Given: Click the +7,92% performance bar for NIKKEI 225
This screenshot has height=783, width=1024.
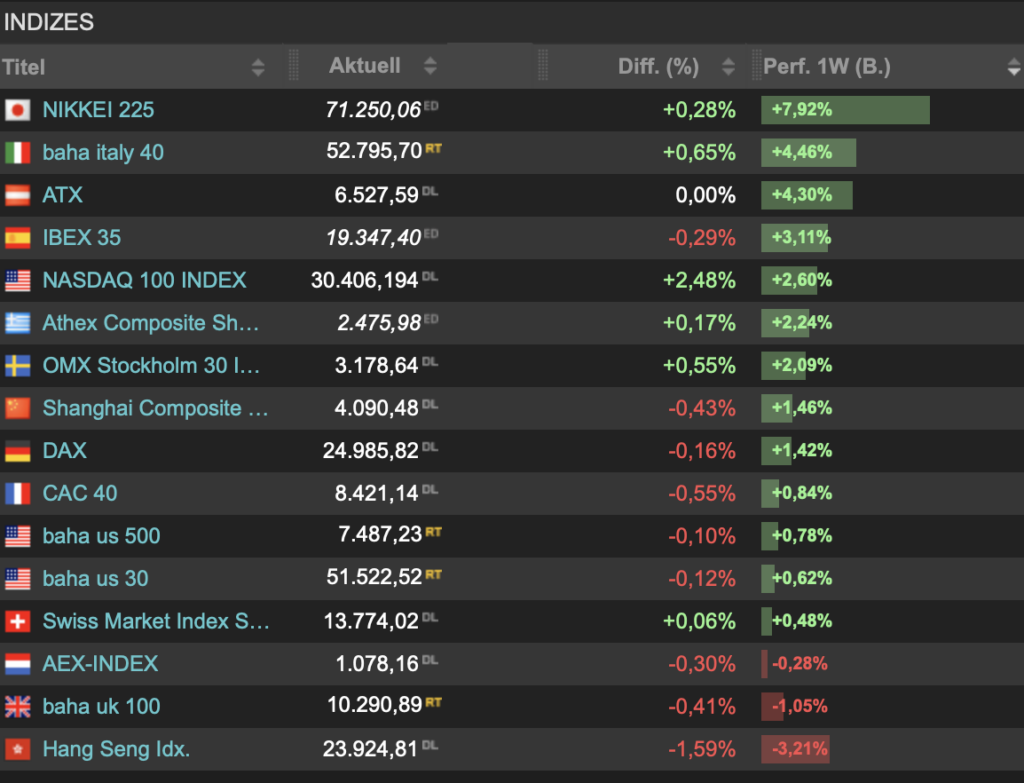Looking at the screenshot, I should pos(845,110).
